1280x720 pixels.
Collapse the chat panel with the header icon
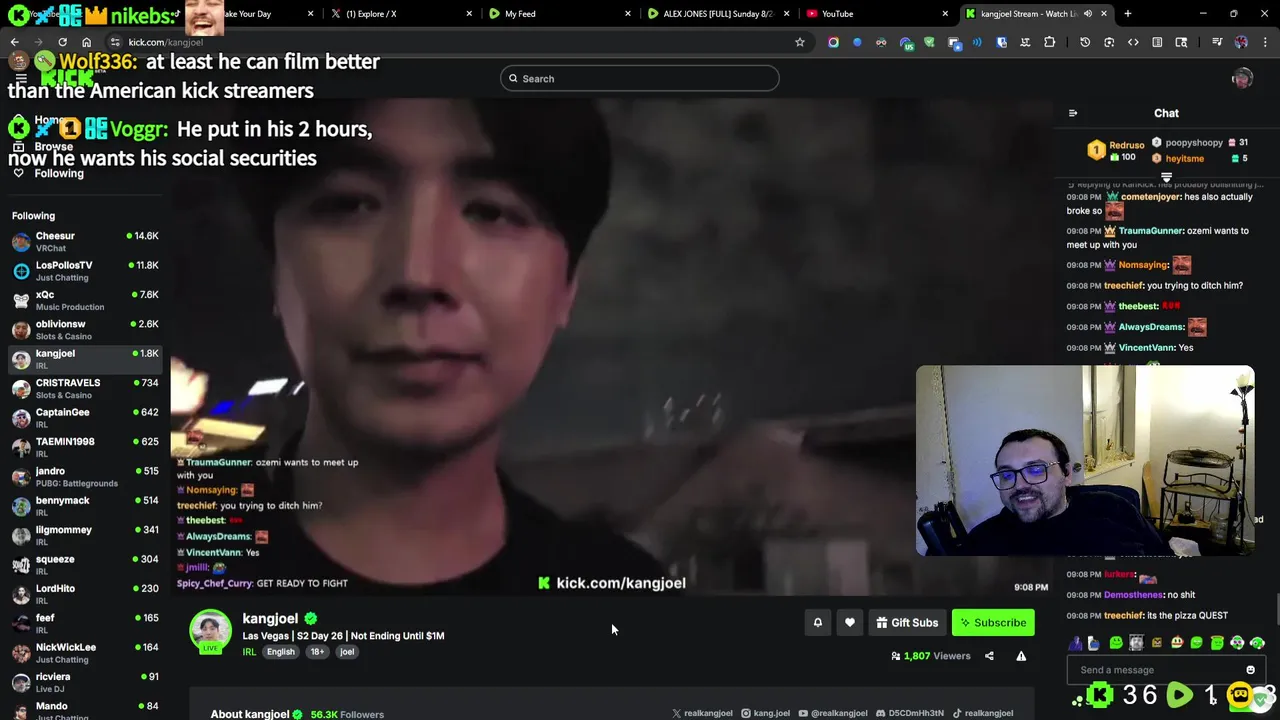(1073, 113)
